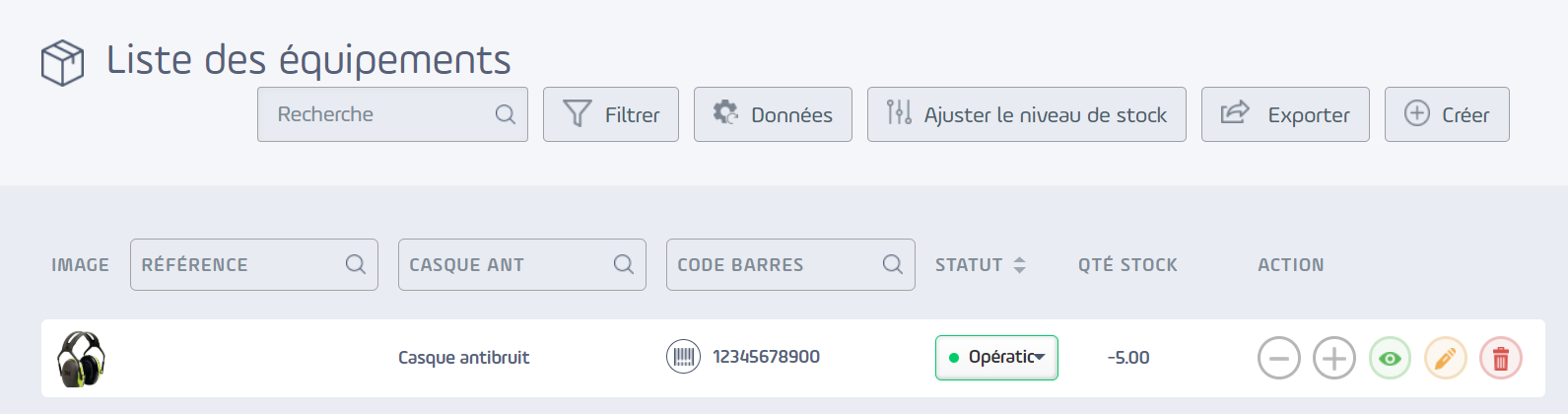1568x414 pixels.
Task: Click Ajuster le niveau de stock
Action: 1027,114
